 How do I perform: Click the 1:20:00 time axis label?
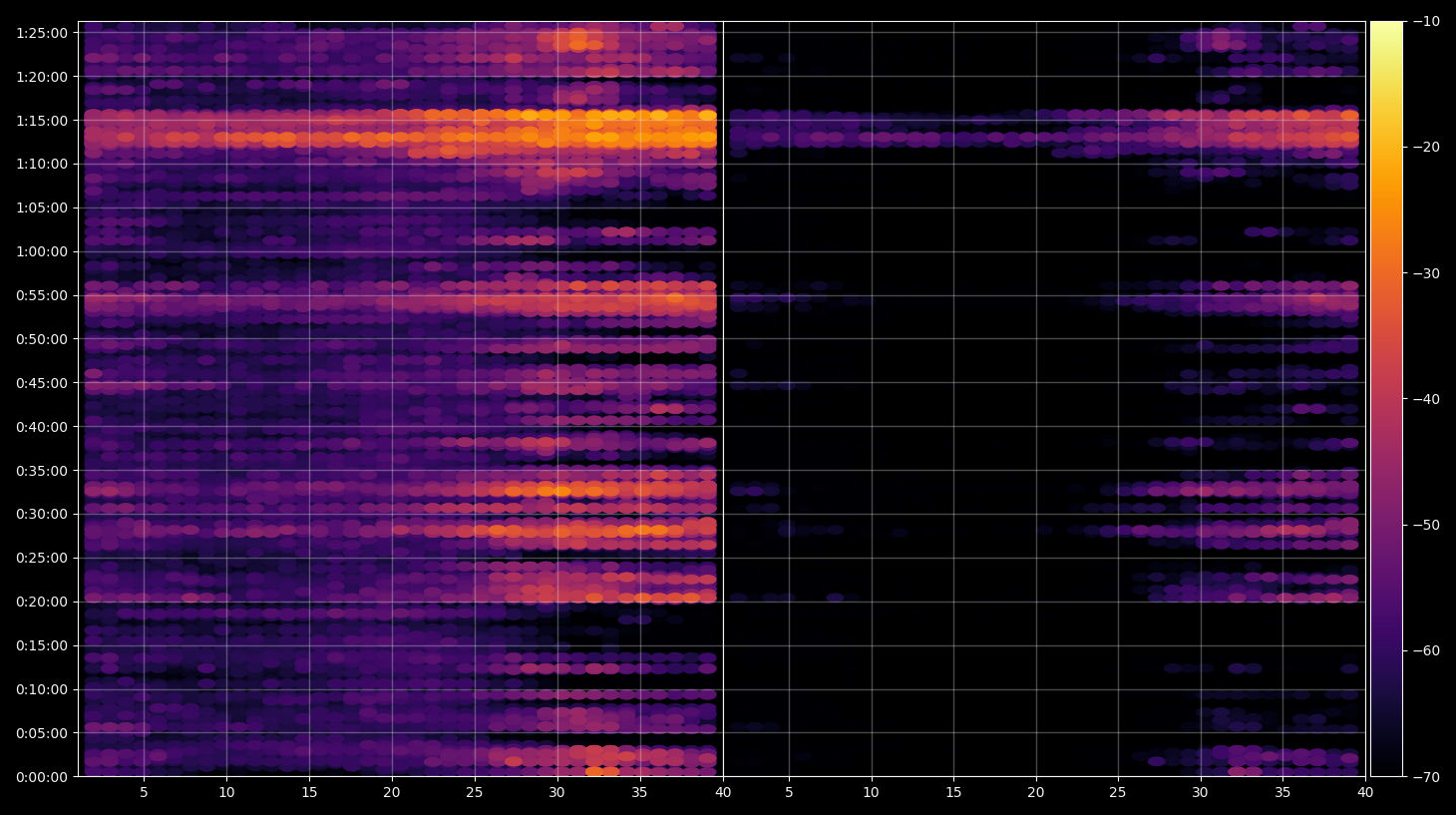pyautogui.click(x=42, y=77)
